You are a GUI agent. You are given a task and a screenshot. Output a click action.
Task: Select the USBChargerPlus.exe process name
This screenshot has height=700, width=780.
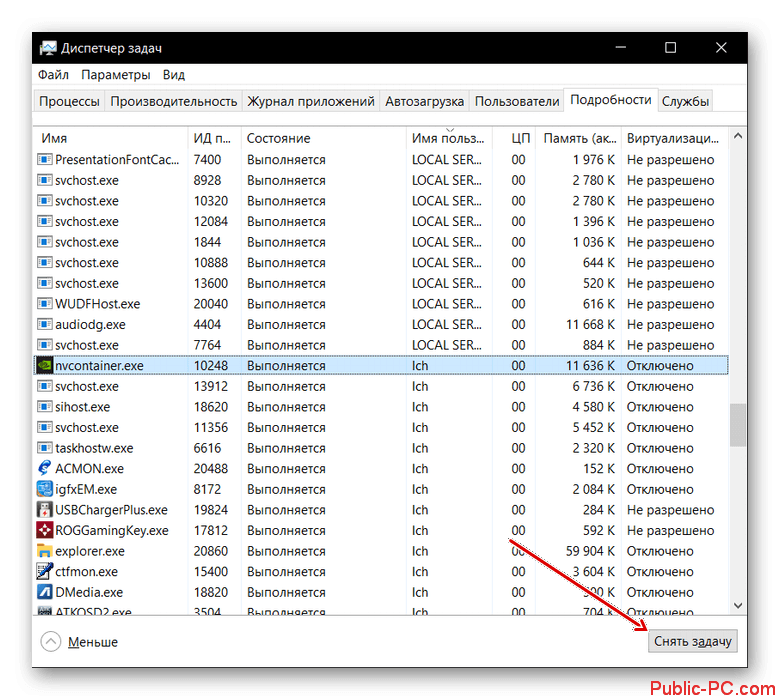pyautogui.click(x=111, y=510)
